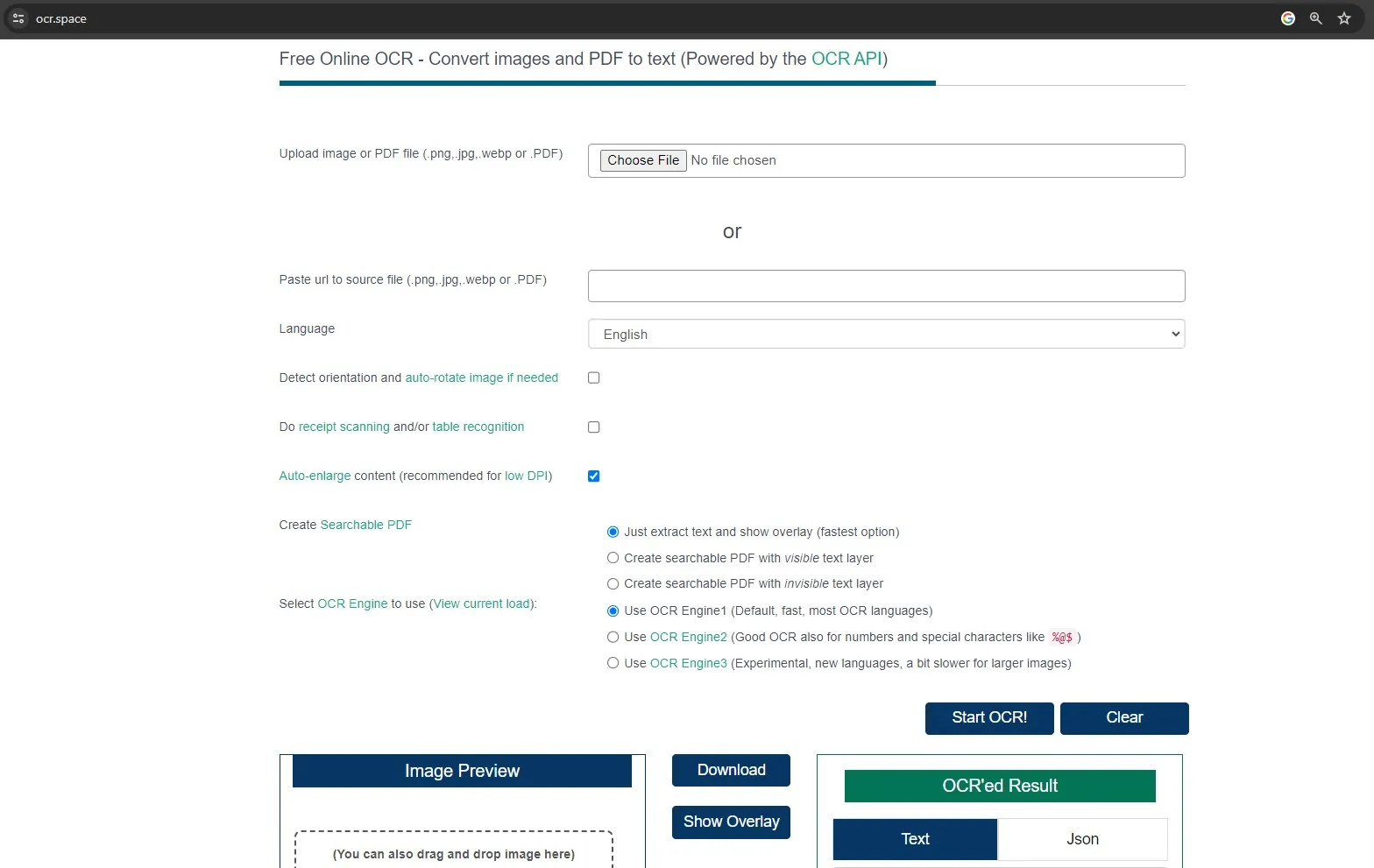This screenshot has width=1374, height=868.
Task: Switch to the Text result tab
Action: 915,839
